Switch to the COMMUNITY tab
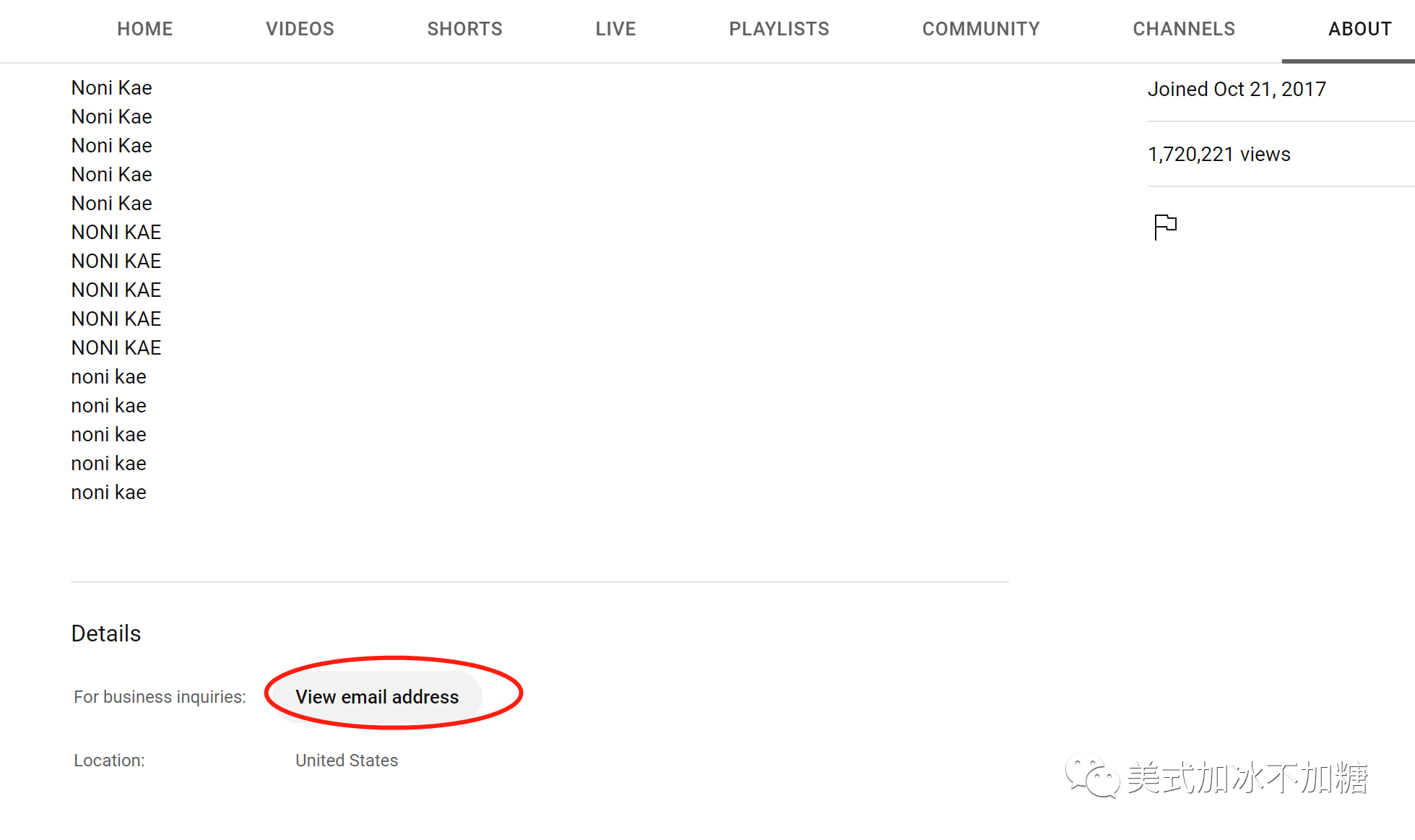This screenshot has width=1415, height=840. (980, 29)
